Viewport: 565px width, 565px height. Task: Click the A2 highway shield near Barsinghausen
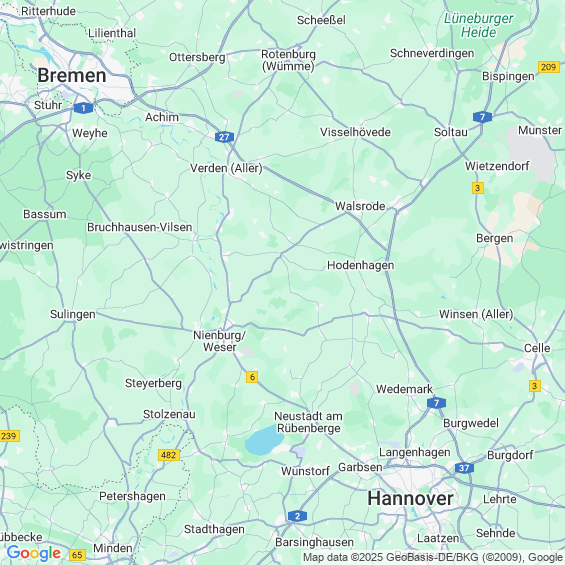click(297, 516)
